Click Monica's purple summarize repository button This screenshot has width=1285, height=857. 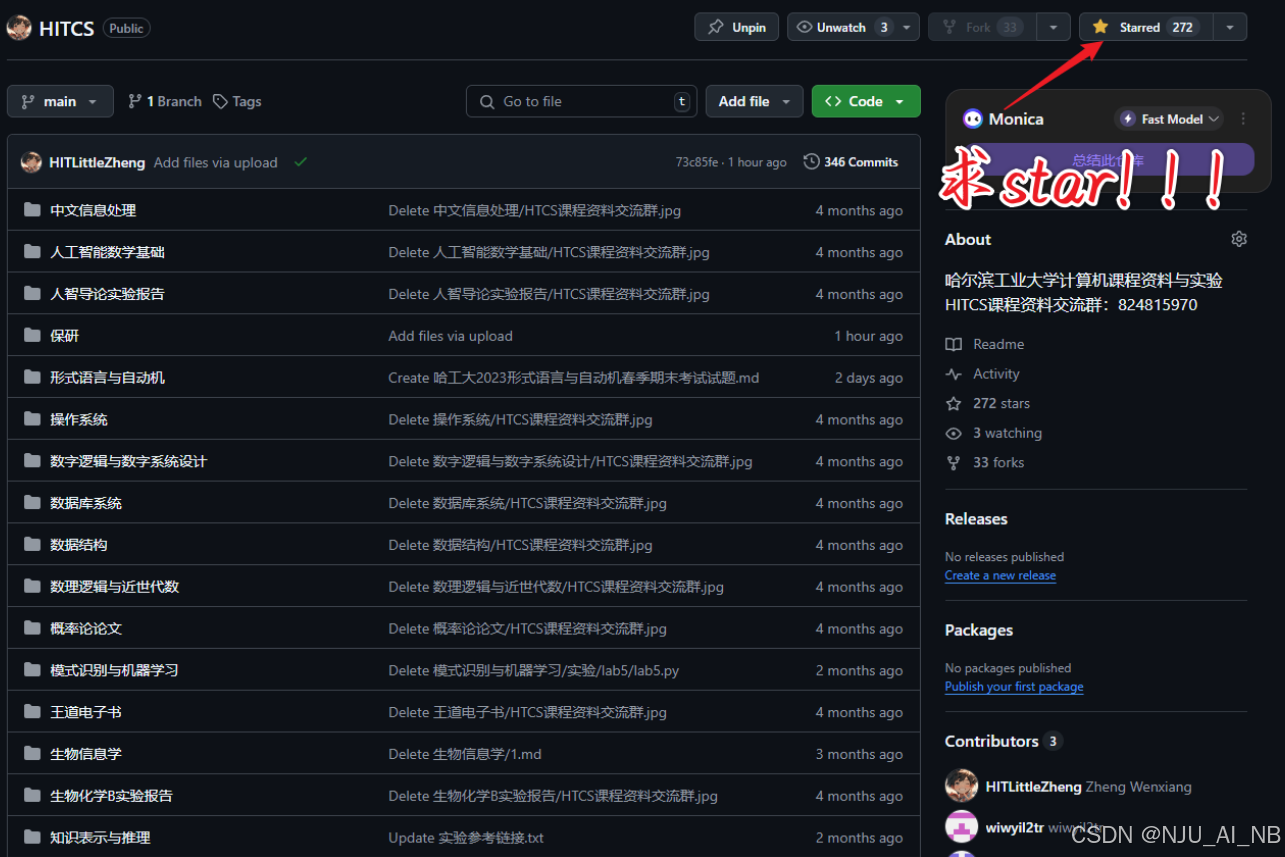click(1108, 160)
